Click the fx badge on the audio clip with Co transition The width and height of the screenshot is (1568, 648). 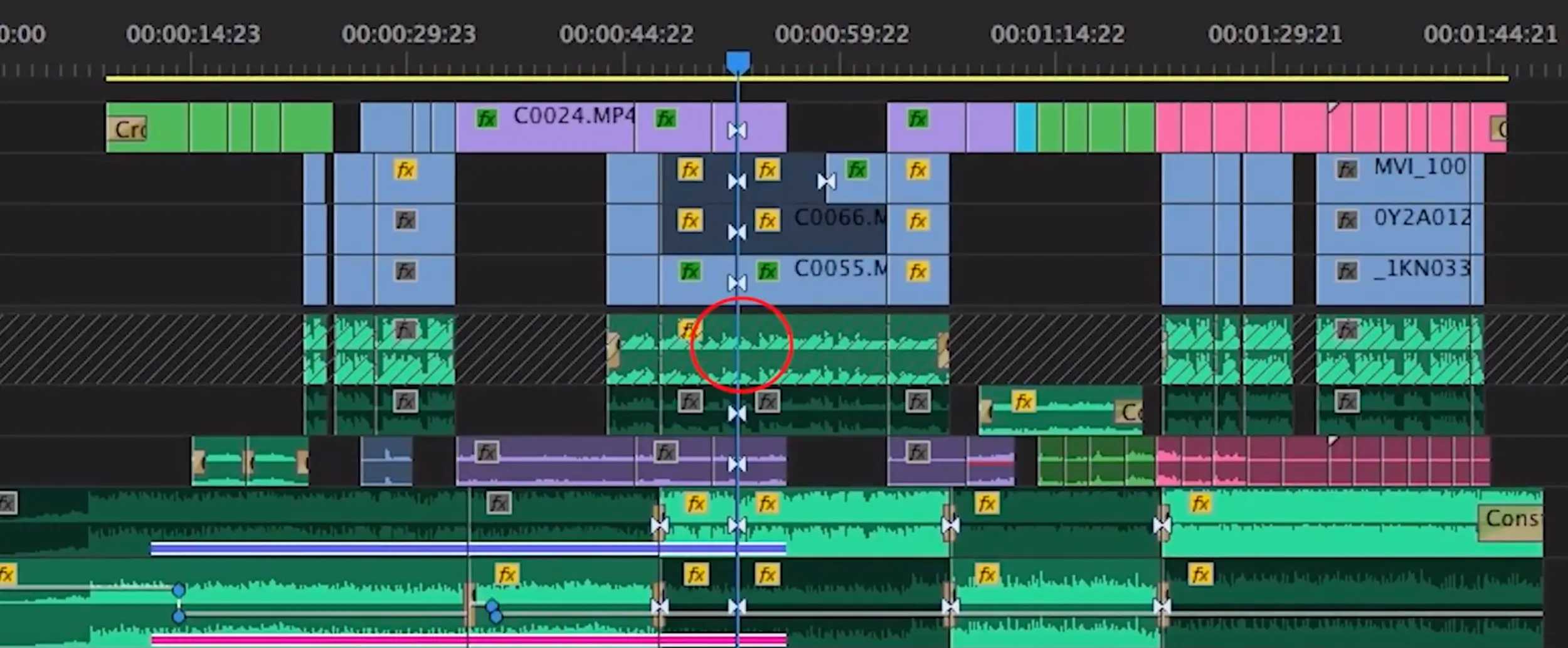(1024, 401)
